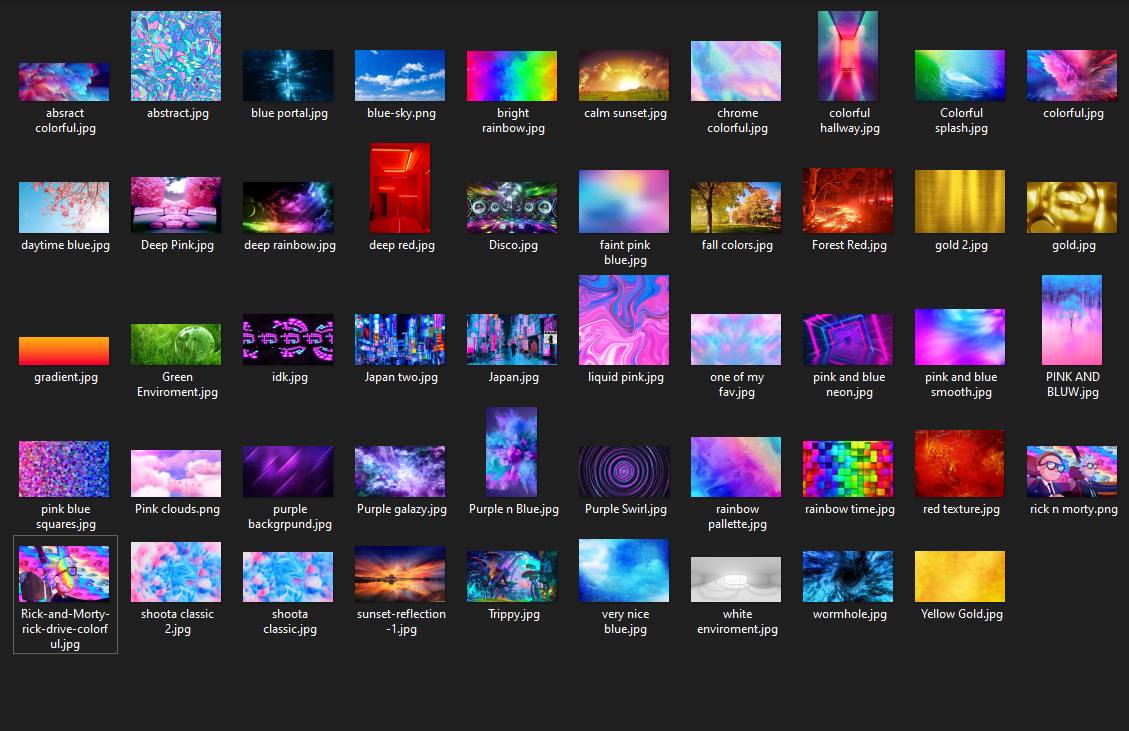Click the Purple Swirl.jpg thumbnail
The height and width of the screenshot is (731, 1129).
pos(624,471)
